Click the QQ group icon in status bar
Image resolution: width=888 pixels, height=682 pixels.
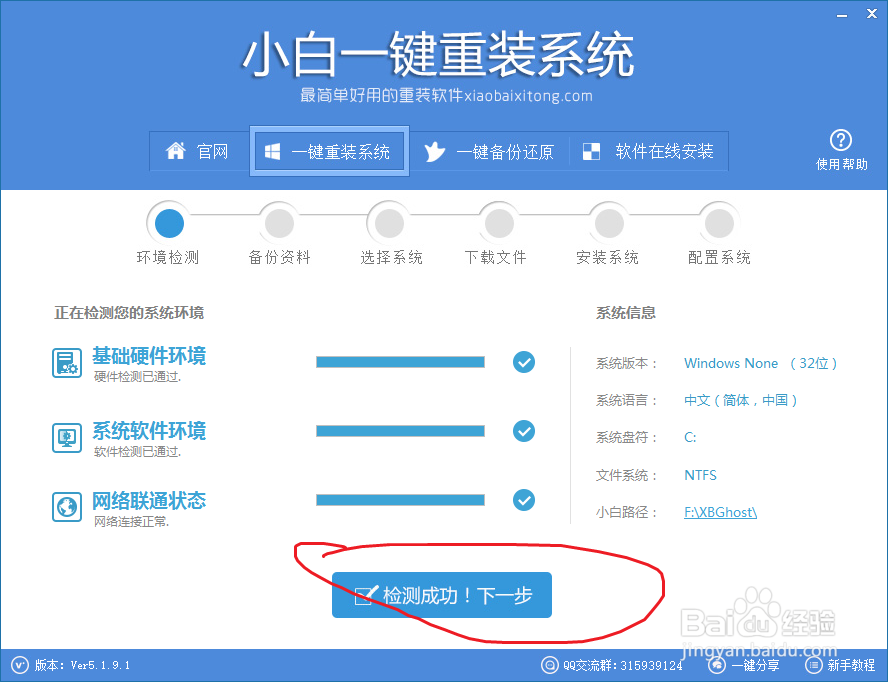pyautogui.click(x=549, y=665)
